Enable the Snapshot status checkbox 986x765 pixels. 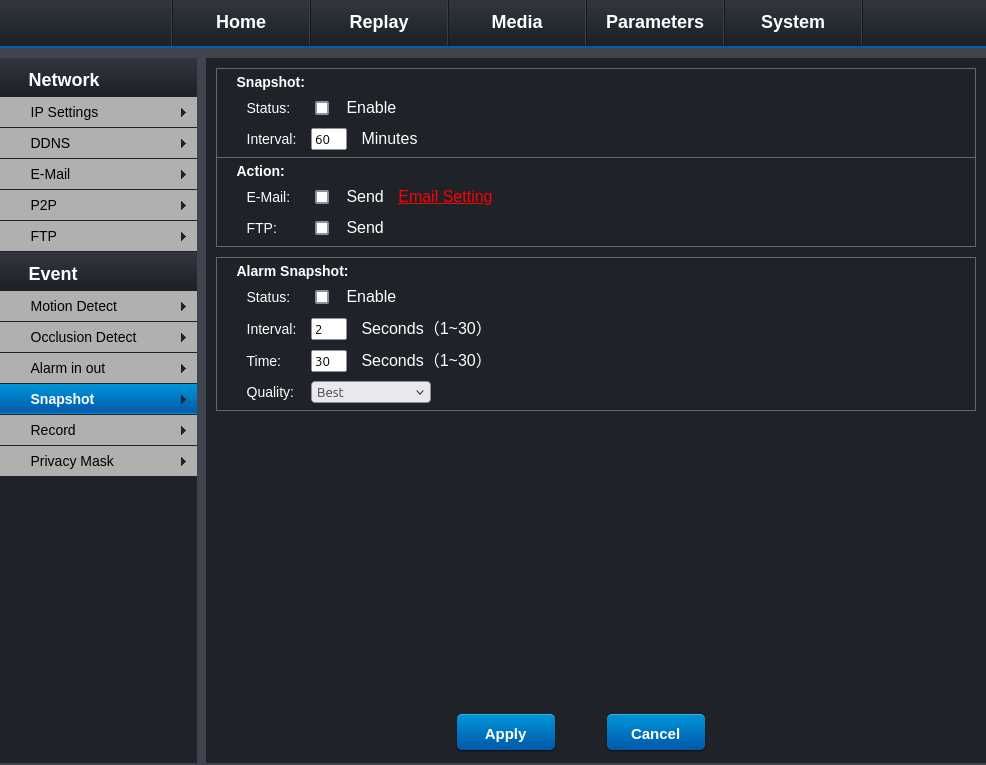[322, 108]
